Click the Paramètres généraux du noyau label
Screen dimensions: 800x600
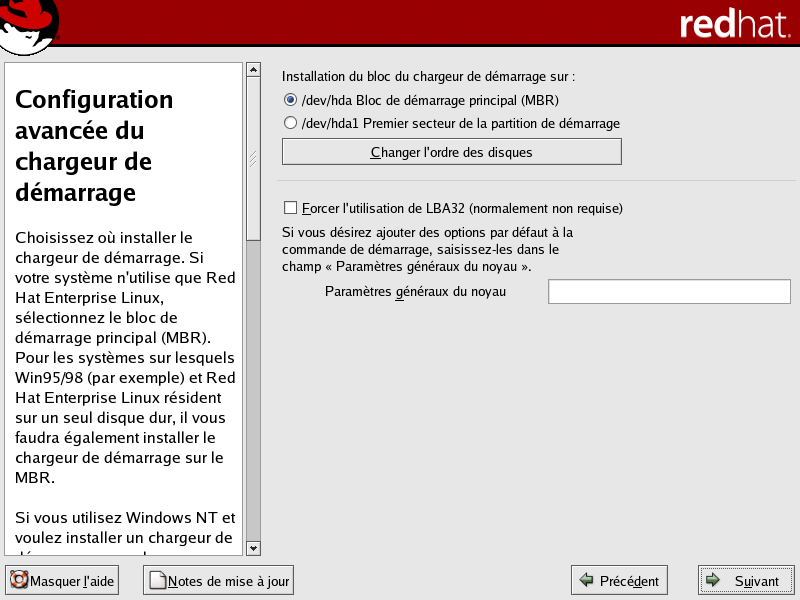coord(415,291)
